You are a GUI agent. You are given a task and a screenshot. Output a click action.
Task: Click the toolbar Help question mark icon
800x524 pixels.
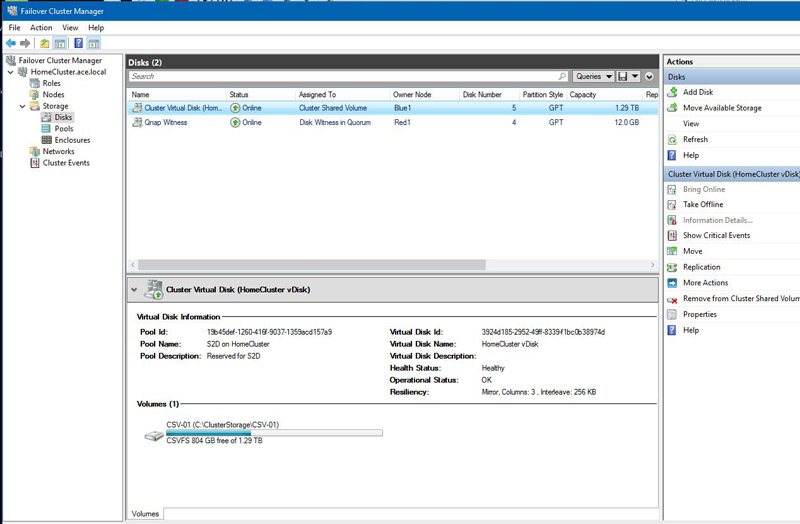click(x=78, y=44)
